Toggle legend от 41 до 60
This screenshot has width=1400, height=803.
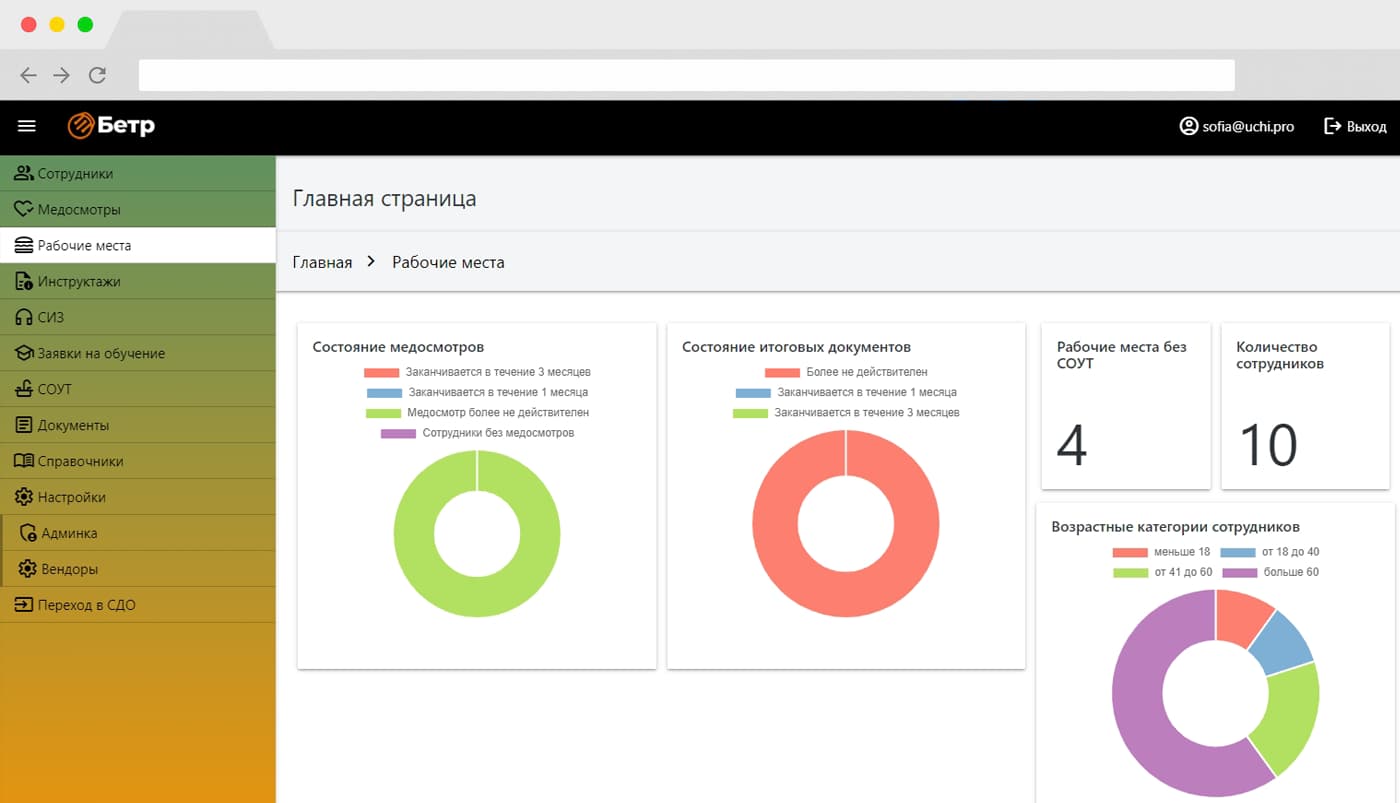(x=1163, y=572)
